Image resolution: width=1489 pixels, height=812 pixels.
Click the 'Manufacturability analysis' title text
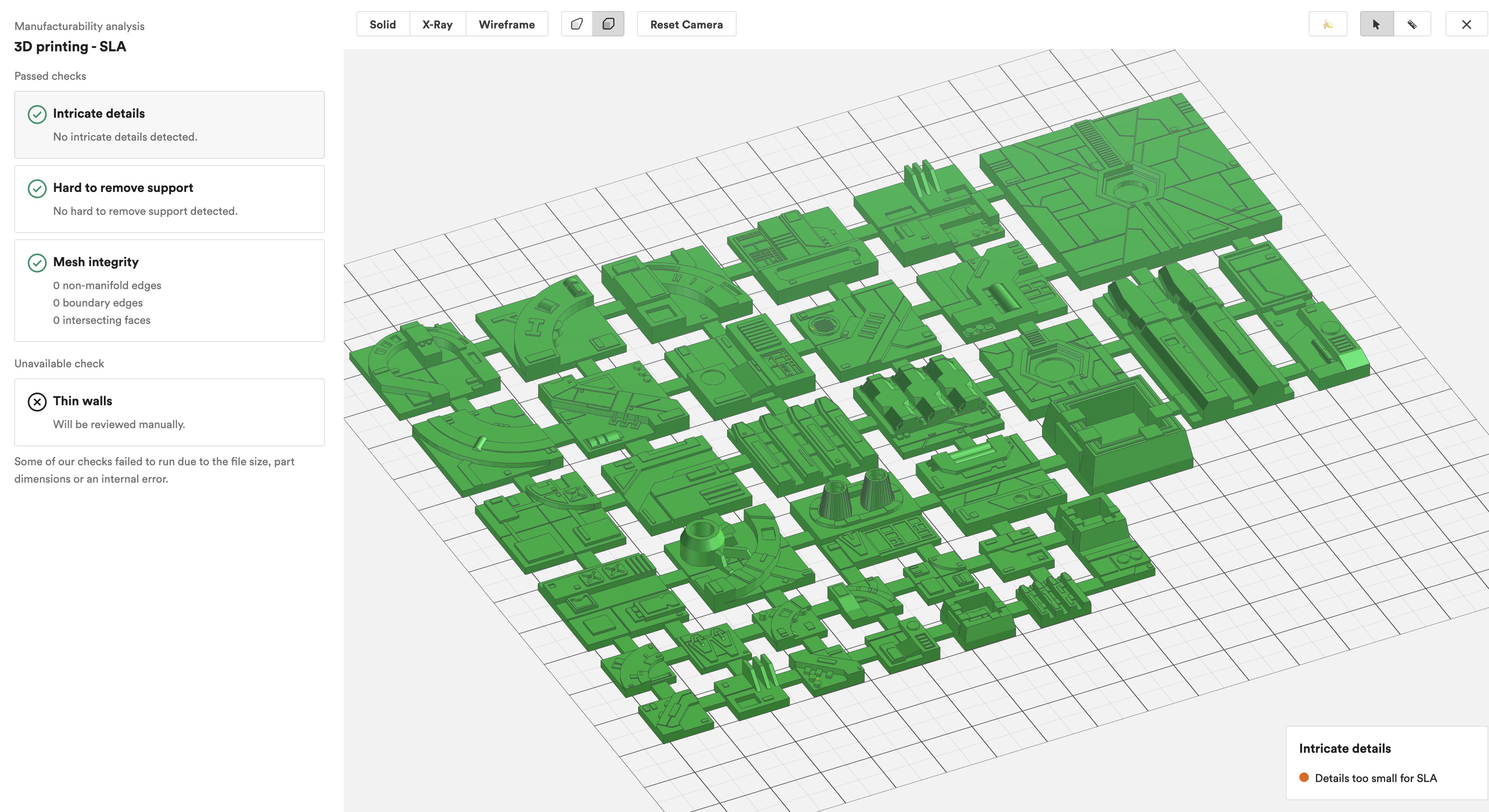point(79,26)
